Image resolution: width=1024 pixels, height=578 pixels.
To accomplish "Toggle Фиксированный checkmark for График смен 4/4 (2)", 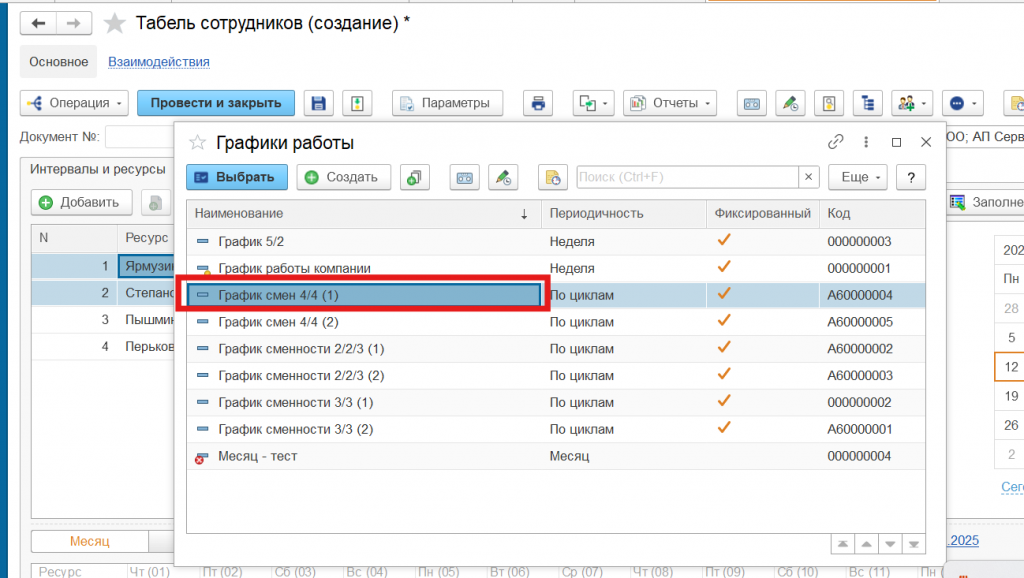I will [x=724, y=322].
